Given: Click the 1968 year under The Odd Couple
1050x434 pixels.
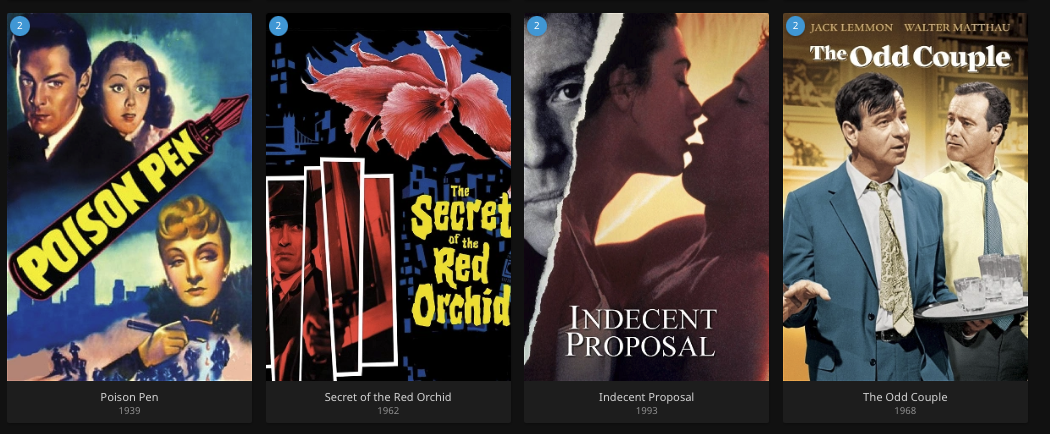Looking at the screenshot, I should coord(905,411).
